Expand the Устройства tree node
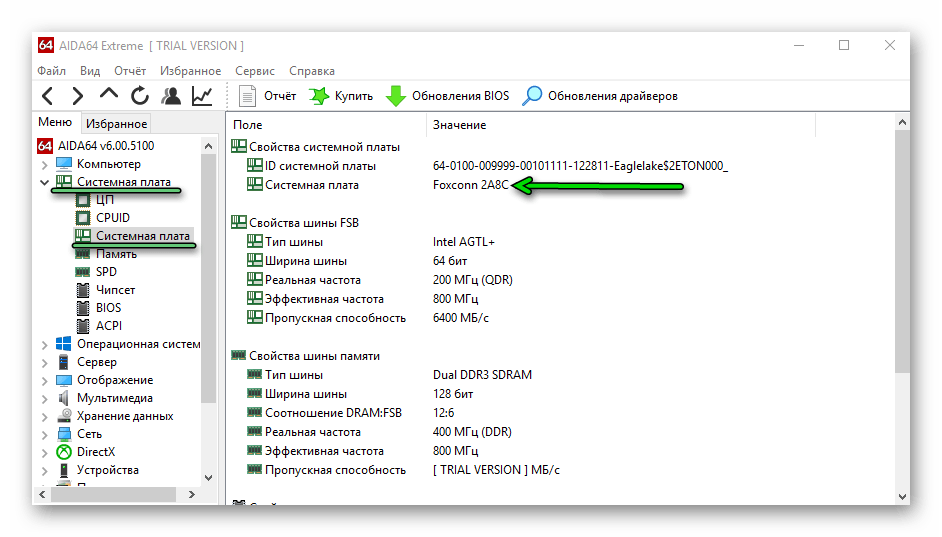The width and height of the screenshot is (942, 537). coord(44,471)
